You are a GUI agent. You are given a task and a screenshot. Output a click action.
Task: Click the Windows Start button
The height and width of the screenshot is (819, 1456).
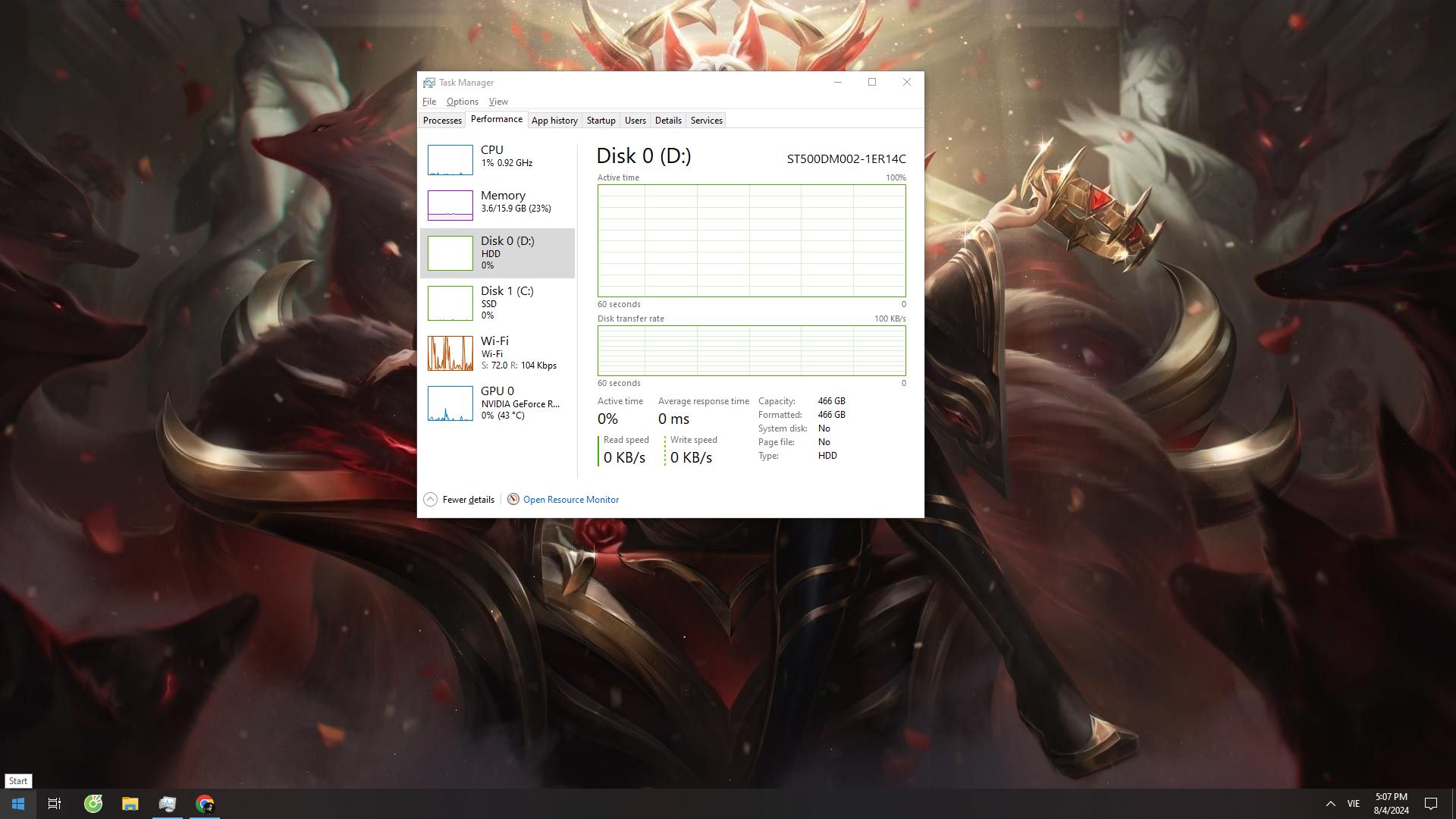pyautogui.click(x=18, y=804)
